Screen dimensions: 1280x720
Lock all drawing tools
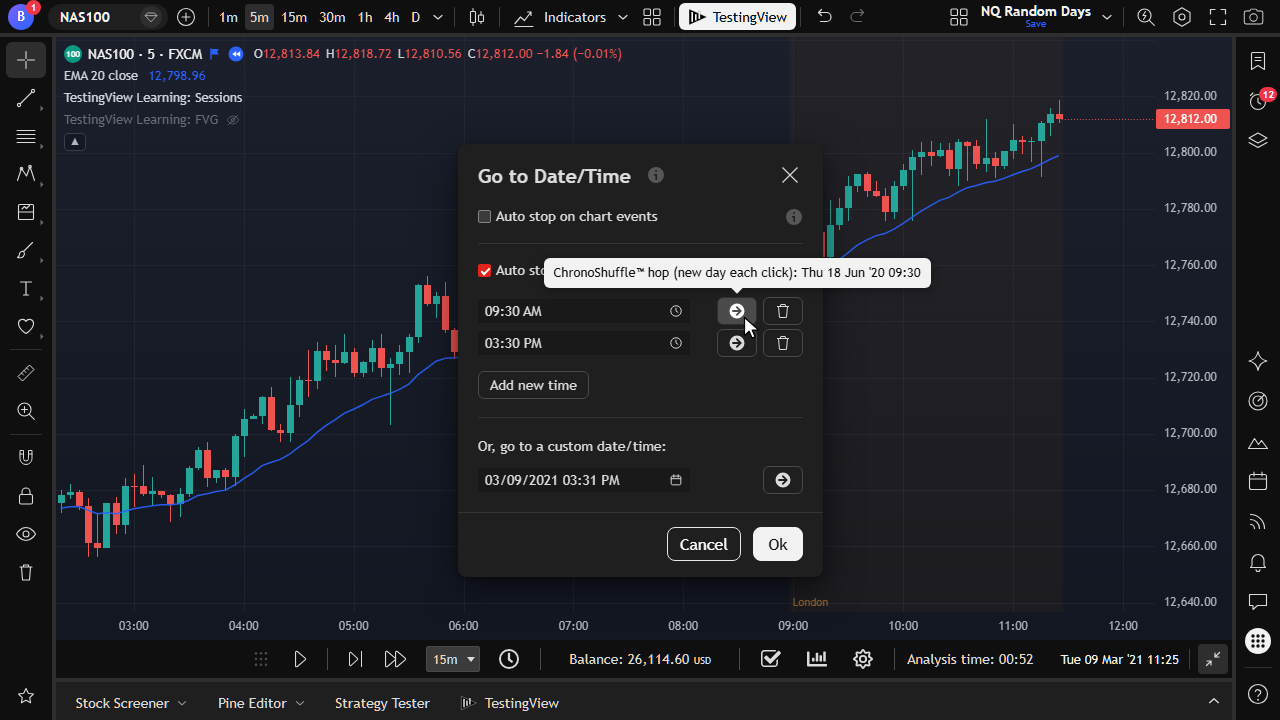point(26,495)
